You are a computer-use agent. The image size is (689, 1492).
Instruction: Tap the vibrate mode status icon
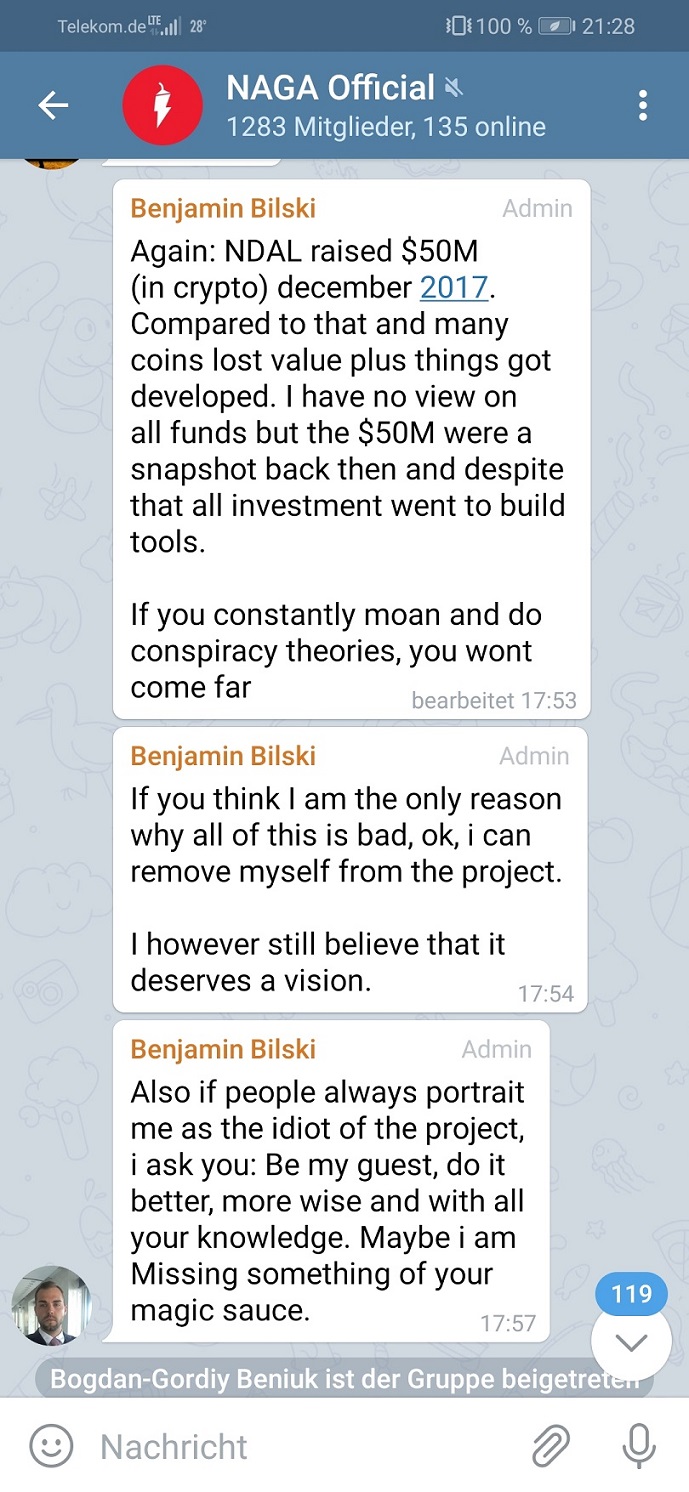point(458,26)
